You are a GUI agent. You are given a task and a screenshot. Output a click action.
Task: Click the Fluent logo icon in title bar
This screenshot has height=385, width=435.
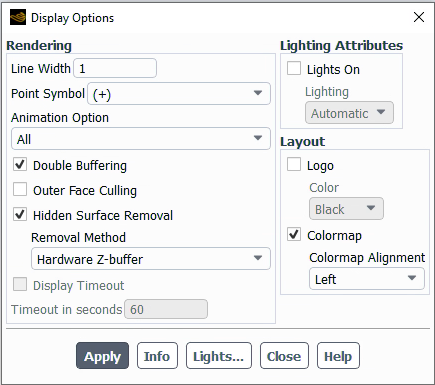tap(18, 17)
